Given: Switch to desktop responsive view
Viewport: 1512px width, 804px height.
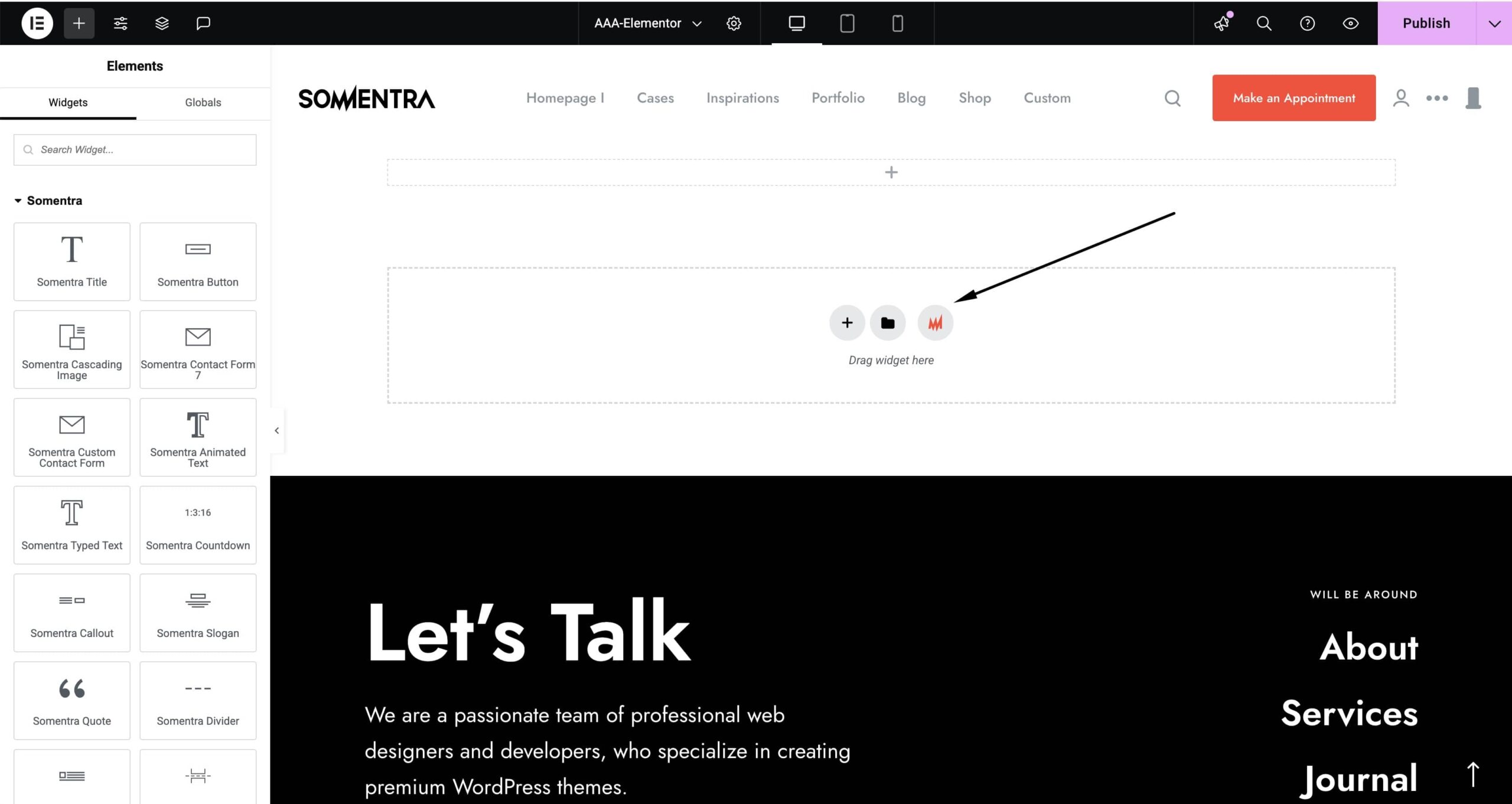Looking at the screenshot, I should click(x=797, y=23).
